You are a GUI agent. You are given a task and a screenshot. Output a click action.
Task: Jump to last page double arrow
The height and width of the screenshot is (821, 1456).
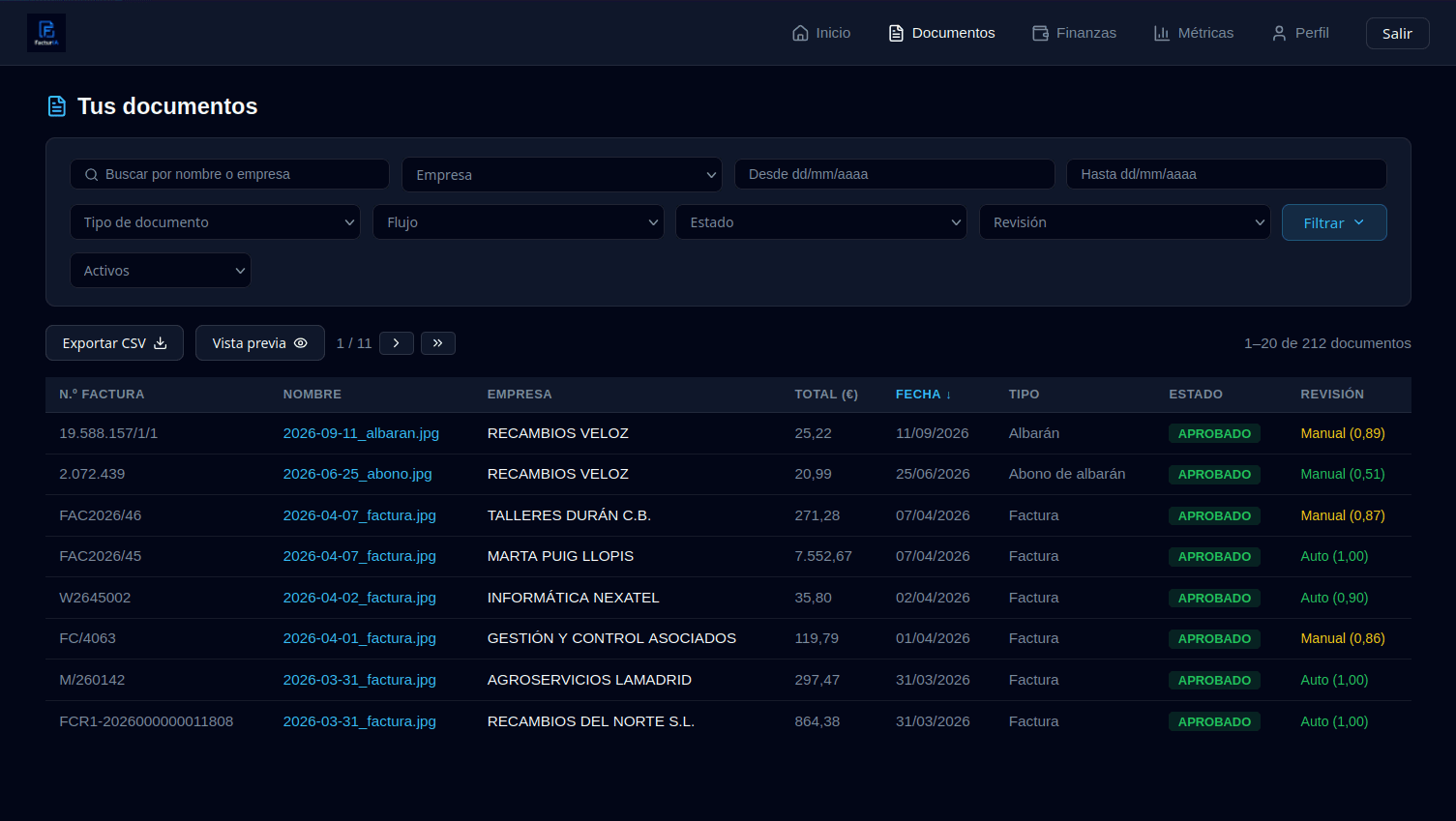438,343
